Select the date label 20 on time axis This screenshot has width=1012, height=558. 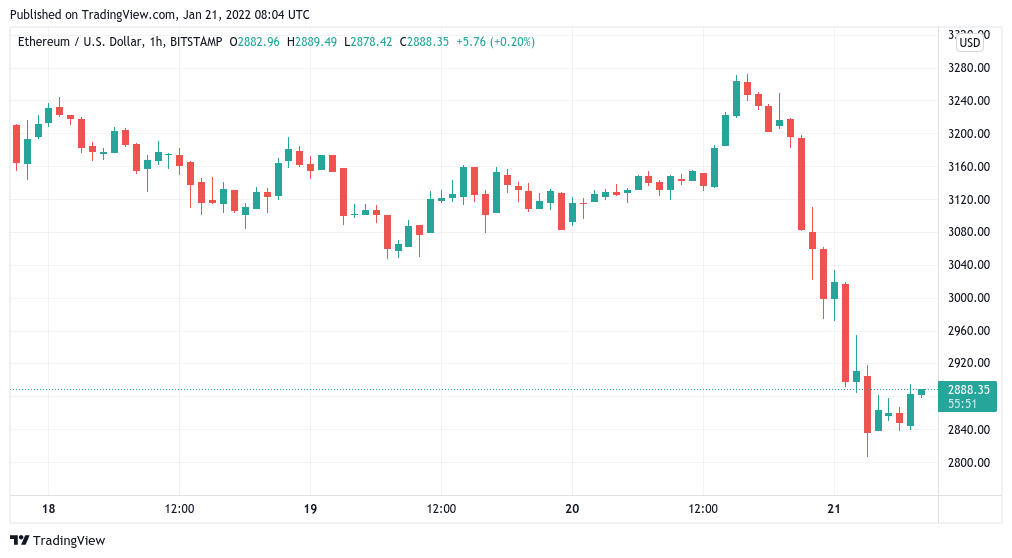click(572, 509)
